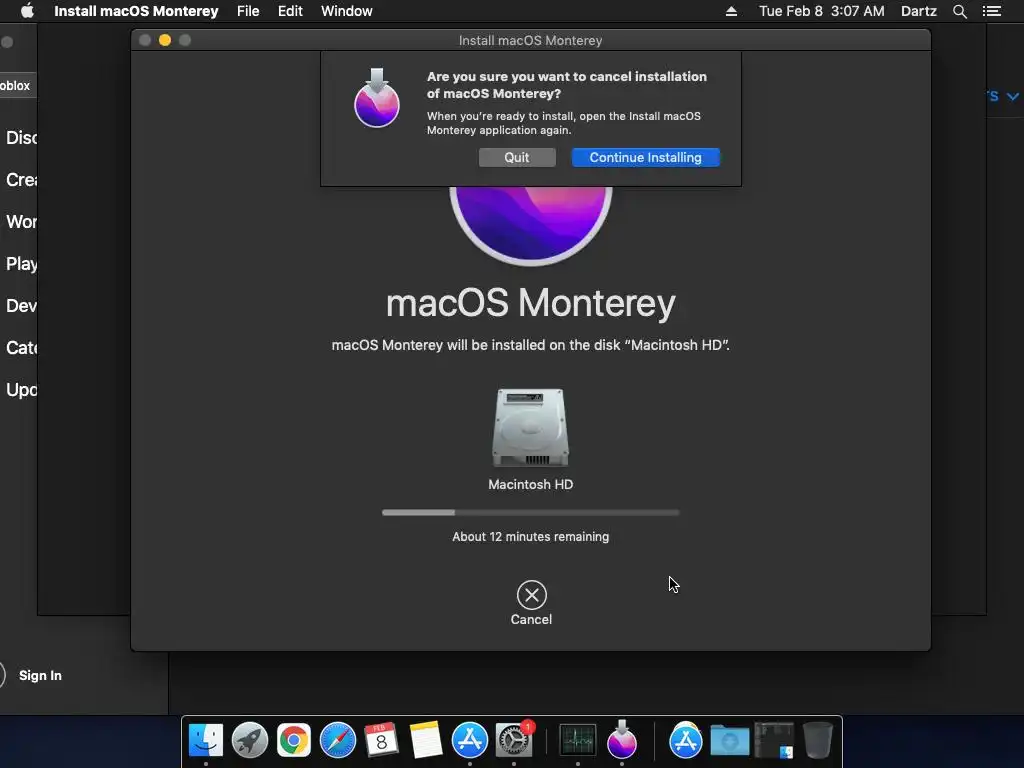This screenshot has height=768, width=1024.
Task: Click the Macintosh HD disk icon
Action: (x=530, y=428)
